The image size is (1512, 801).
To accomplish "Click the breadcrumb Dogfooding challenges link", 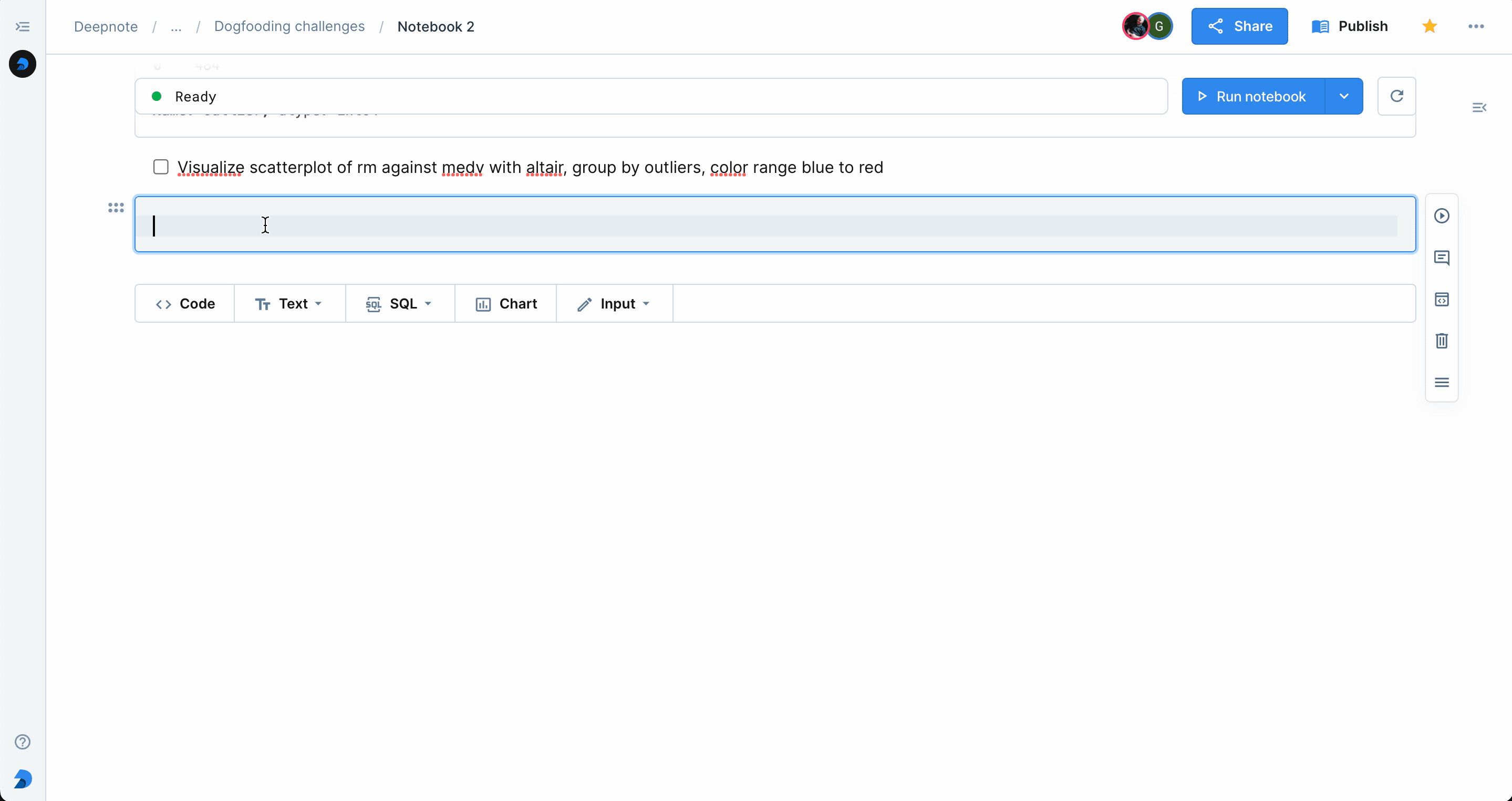I will (x=289, y=26).
